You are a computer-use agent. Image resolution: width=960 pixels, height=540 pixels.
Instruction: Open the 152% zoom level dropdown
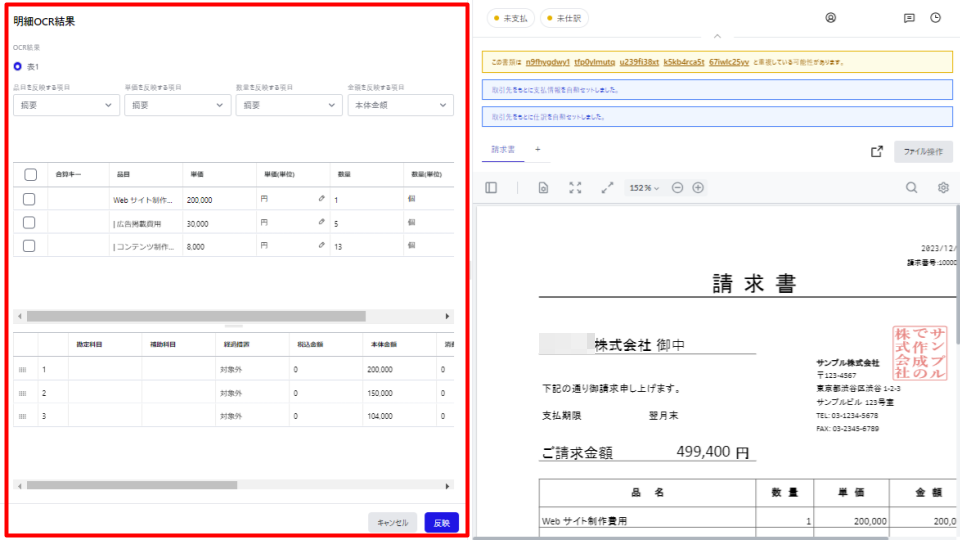point(644,188)
